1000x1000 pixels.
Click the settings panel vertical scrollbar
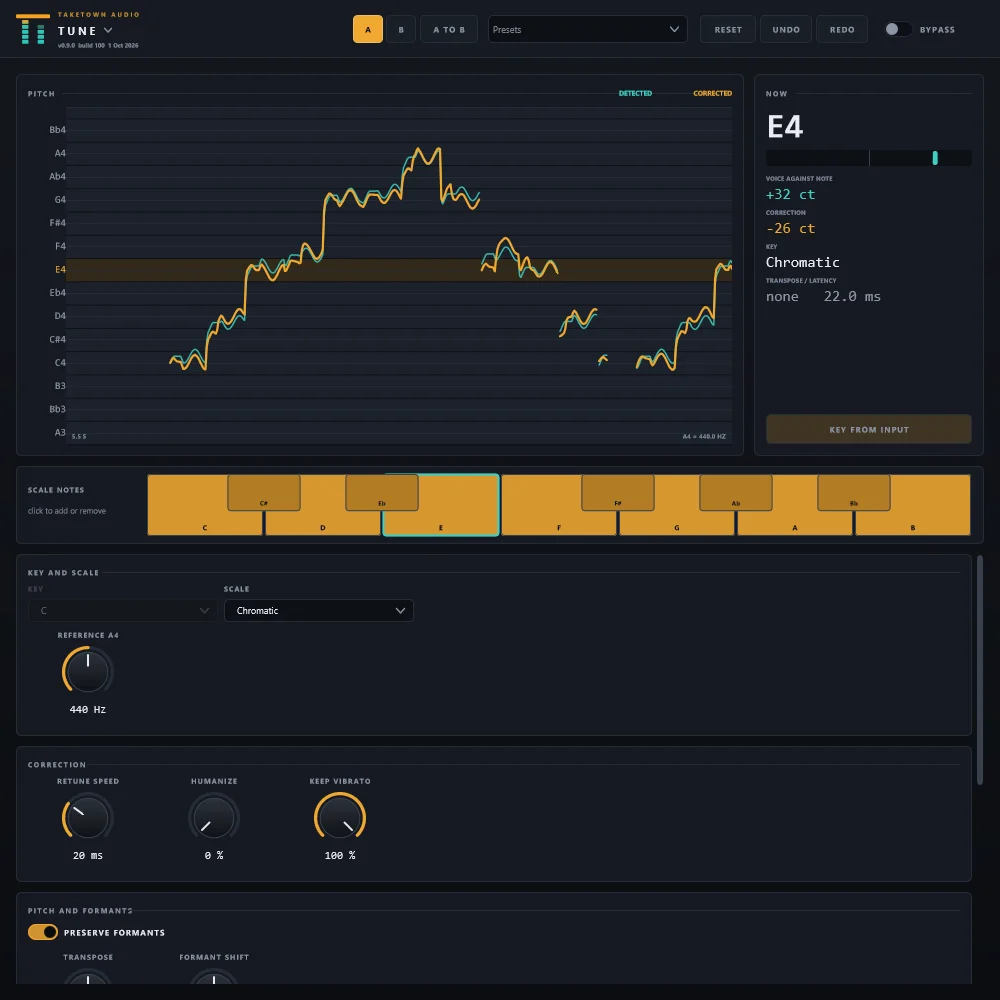(980, 670)
